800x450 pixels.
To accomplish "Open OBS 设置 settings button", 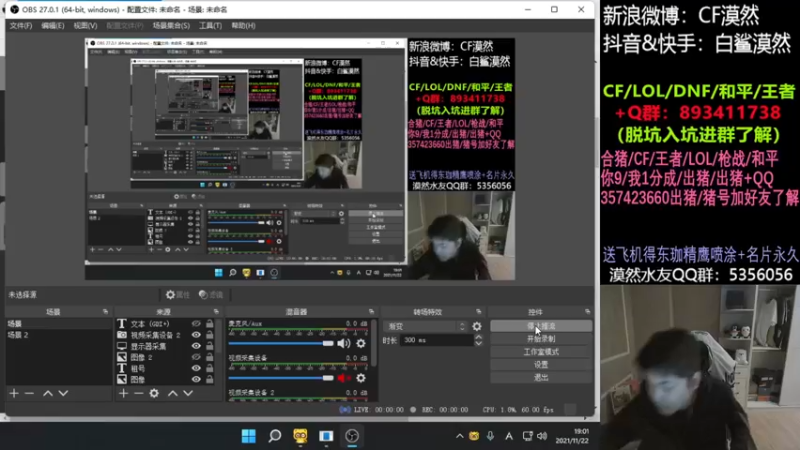I will click(541, 365).
